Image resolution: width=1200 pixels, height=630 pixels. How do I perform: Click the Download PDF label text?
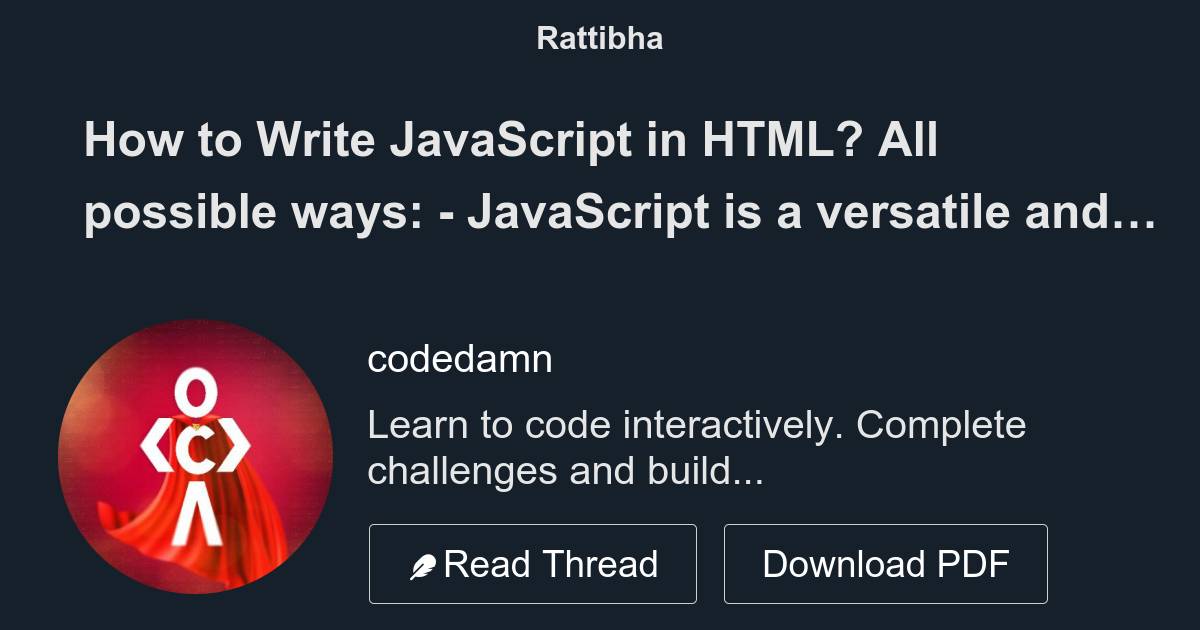pos(886,563)
